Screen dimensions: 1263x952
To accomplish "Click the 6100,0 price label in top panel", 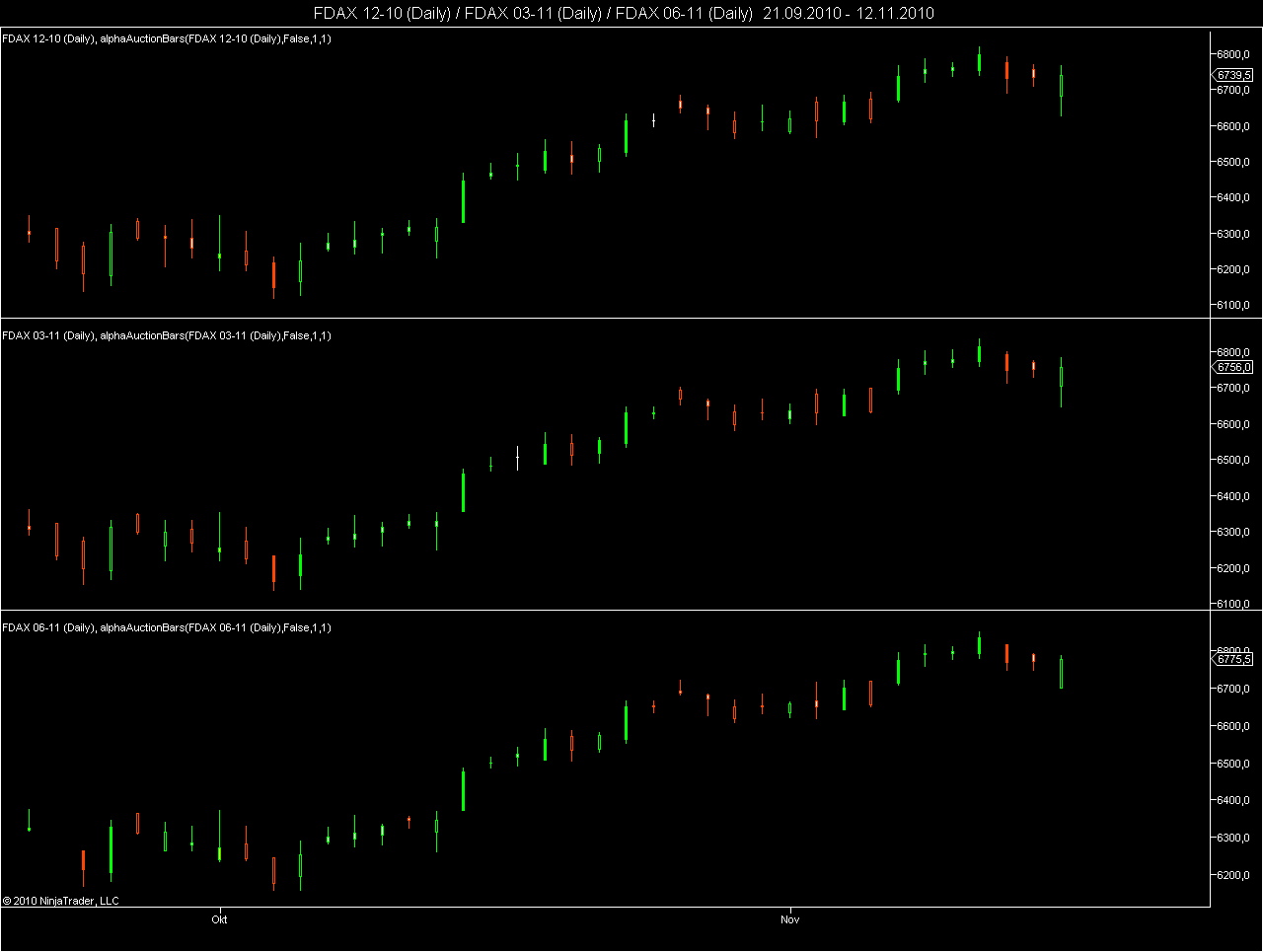I will (x=1233, y=305).
